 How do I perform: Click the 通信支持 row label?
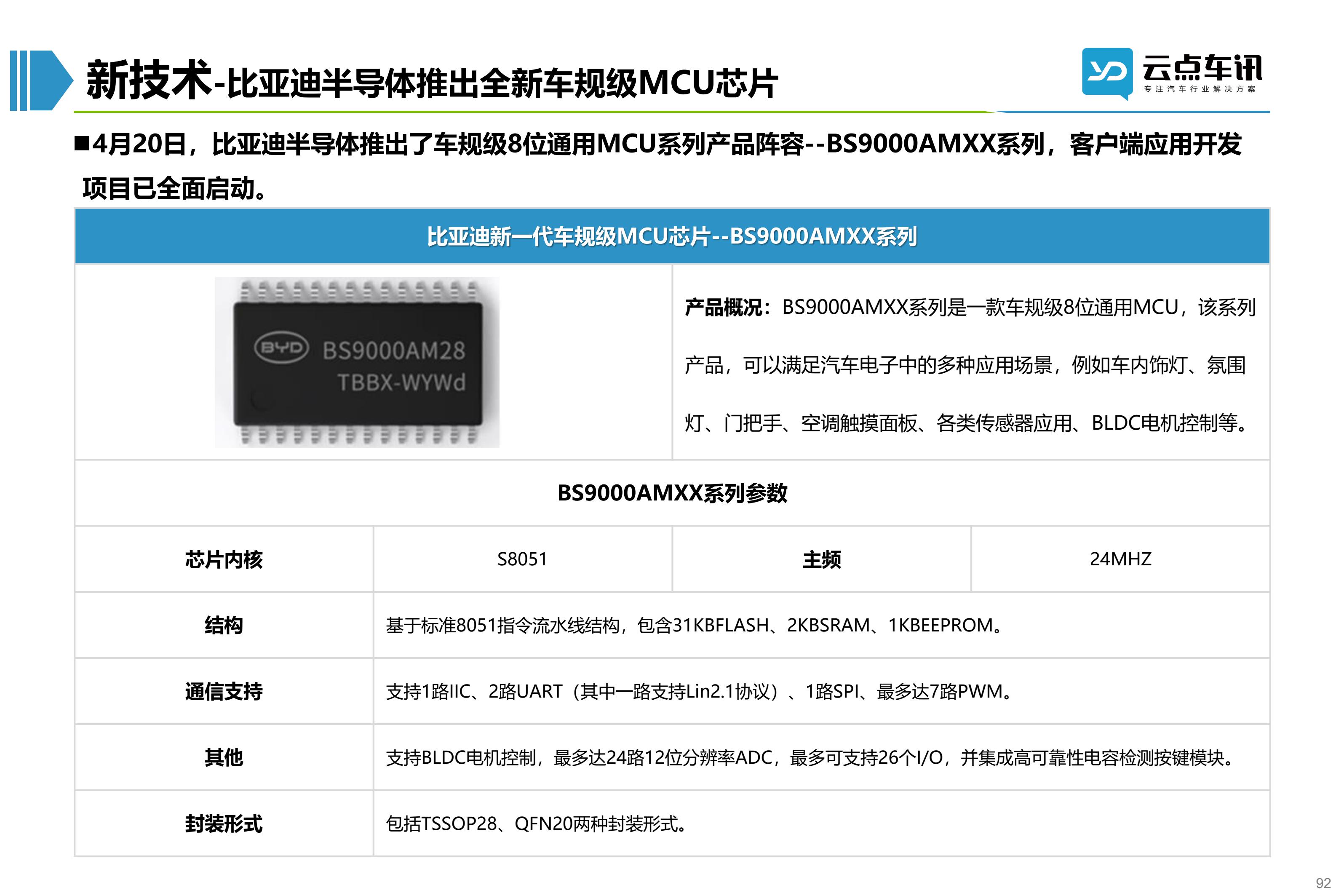coord(223,691)
